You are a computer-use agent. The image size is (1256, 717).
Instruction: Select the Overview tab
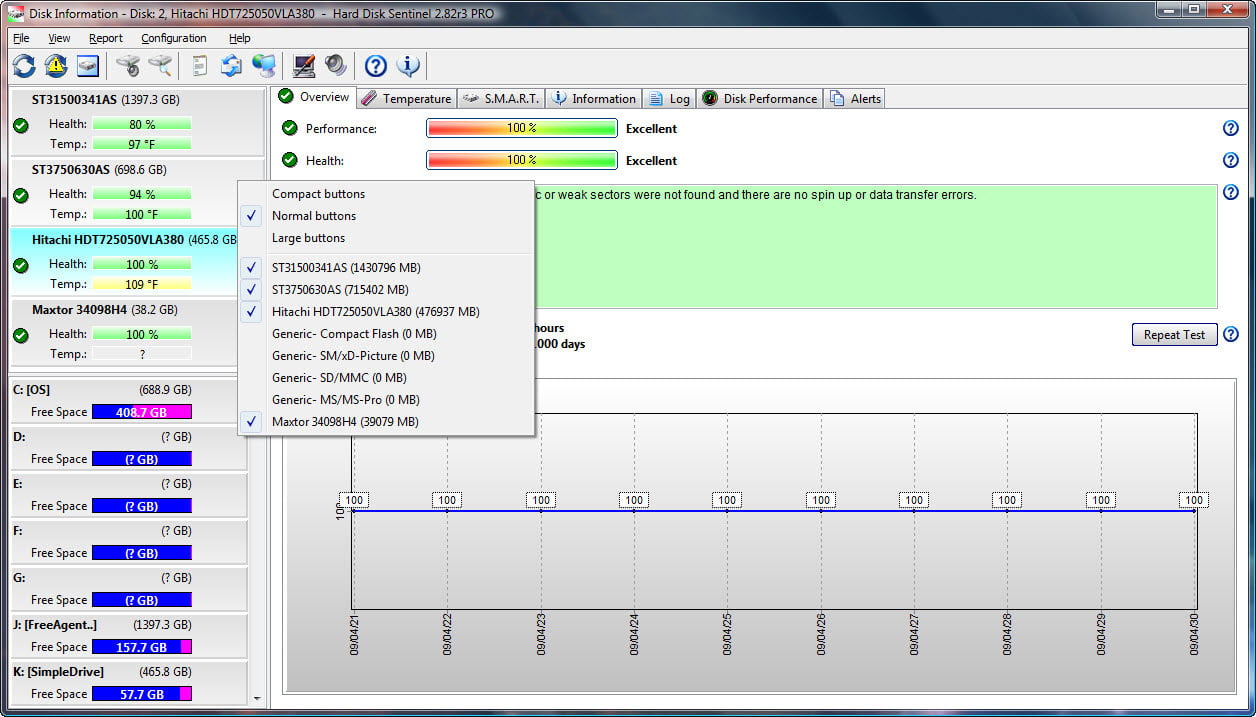pyautogui.click(x=314, y=97)
